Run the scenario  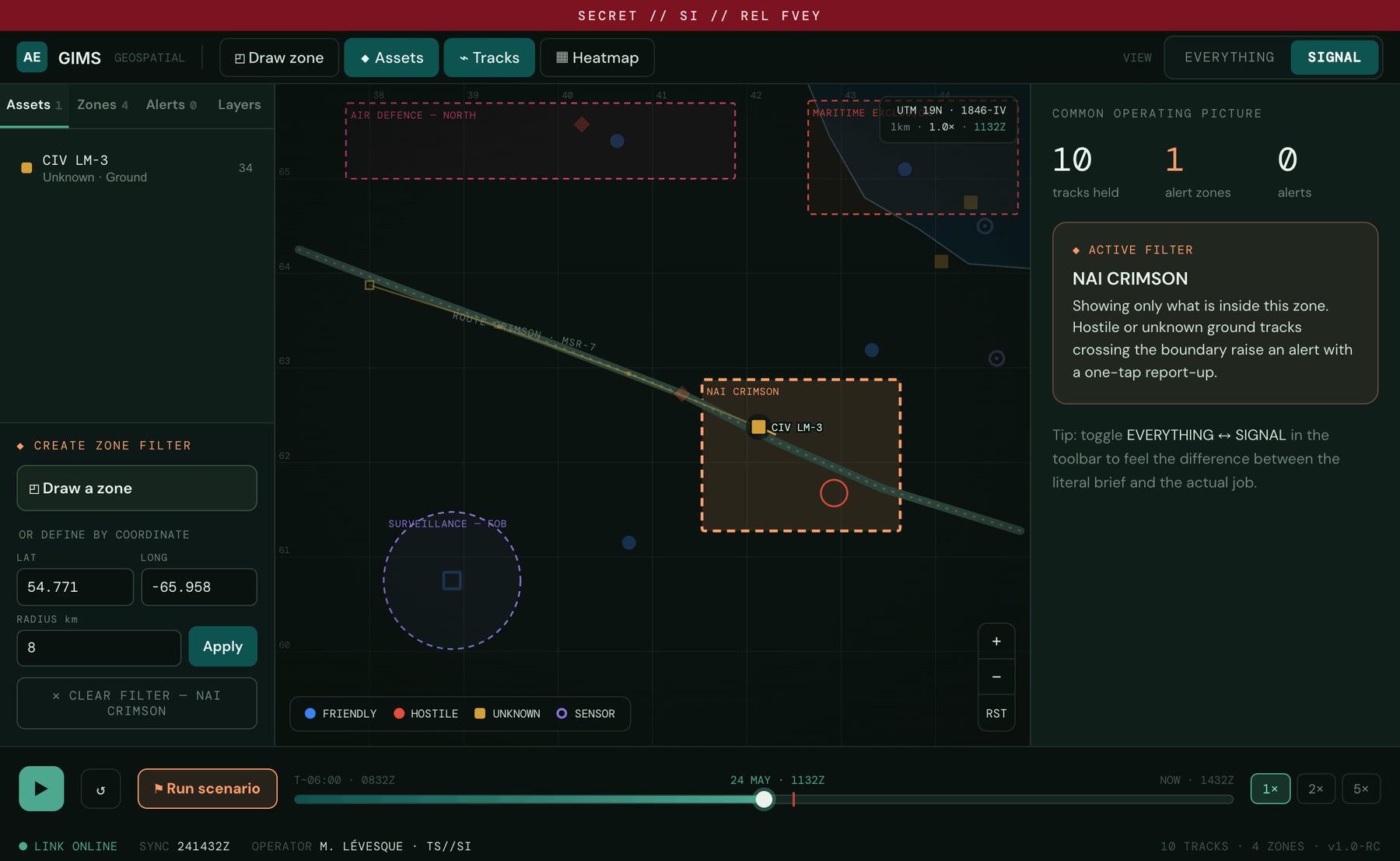point(208,789)
